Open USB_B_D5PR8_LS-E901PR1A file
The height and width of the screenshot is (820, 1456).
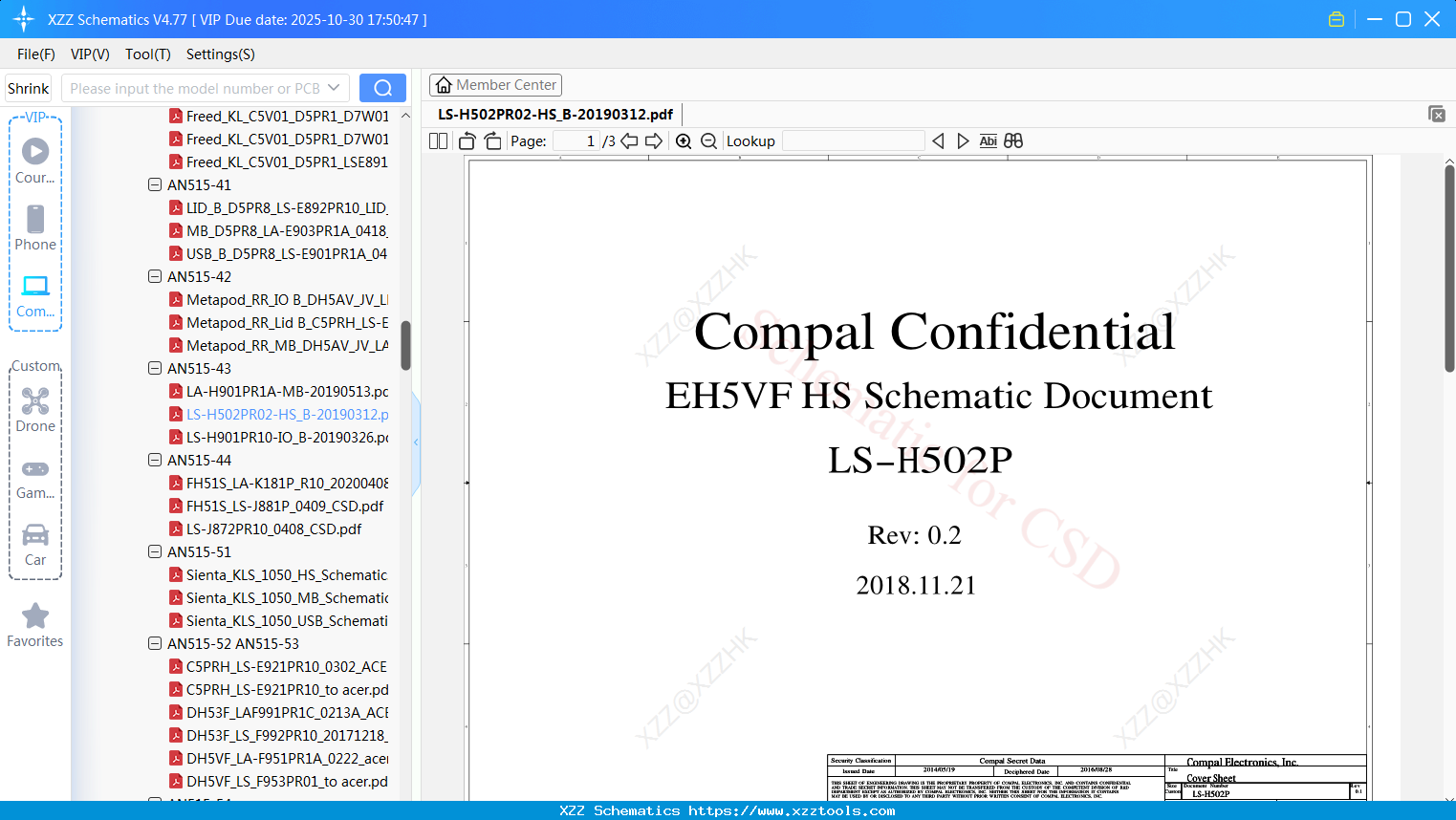point(279,253)
